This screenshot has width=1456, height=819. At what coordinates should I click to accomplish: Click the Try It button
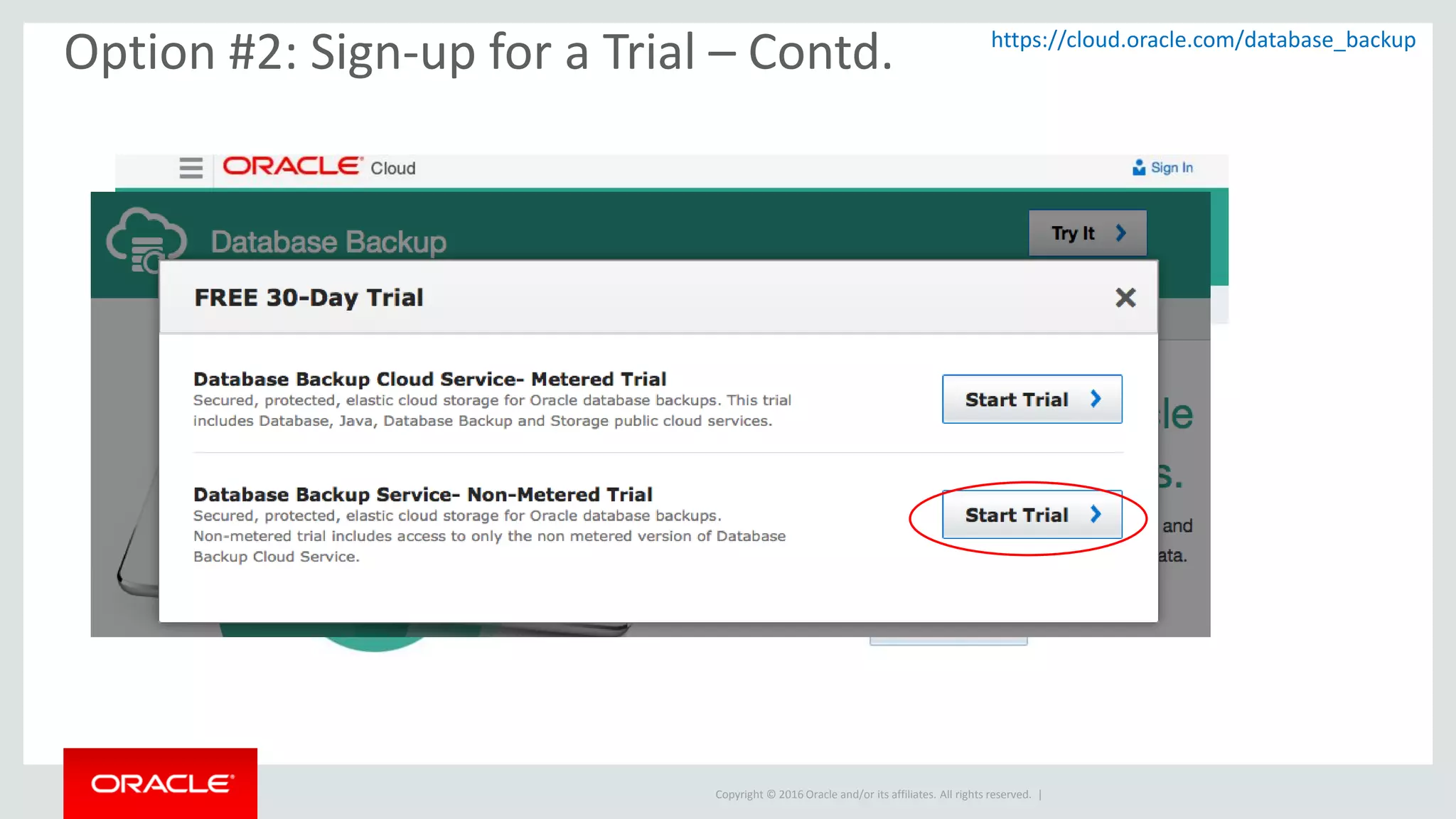(1088, 233)
